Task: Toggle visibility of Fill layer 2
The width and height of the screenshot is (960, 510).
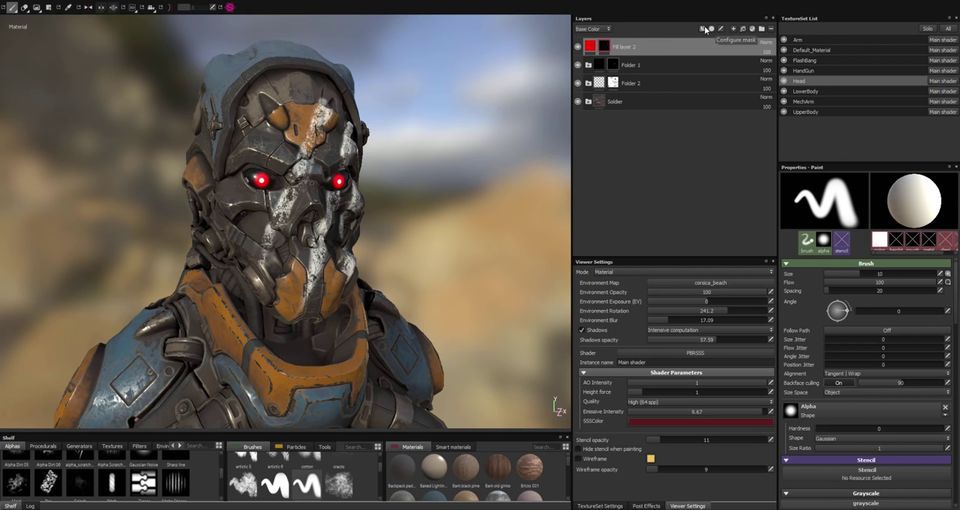Action: coord(578,47)
